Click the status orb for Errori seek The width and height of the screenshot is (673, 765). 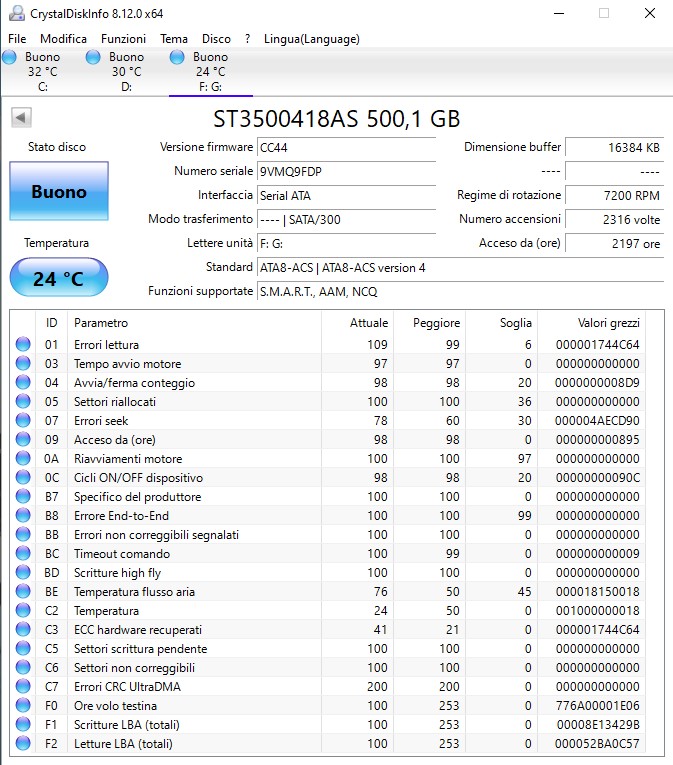pos(23,421)
